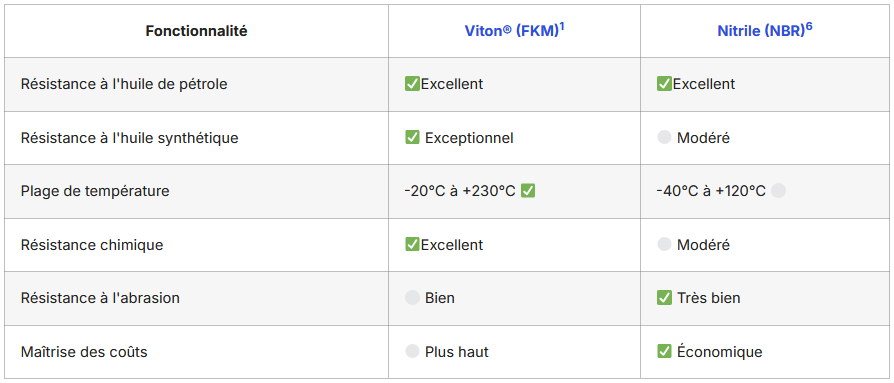Click green check beside Viton chemical resistance Excellent
Screen dimensions: 894x383
412,245
